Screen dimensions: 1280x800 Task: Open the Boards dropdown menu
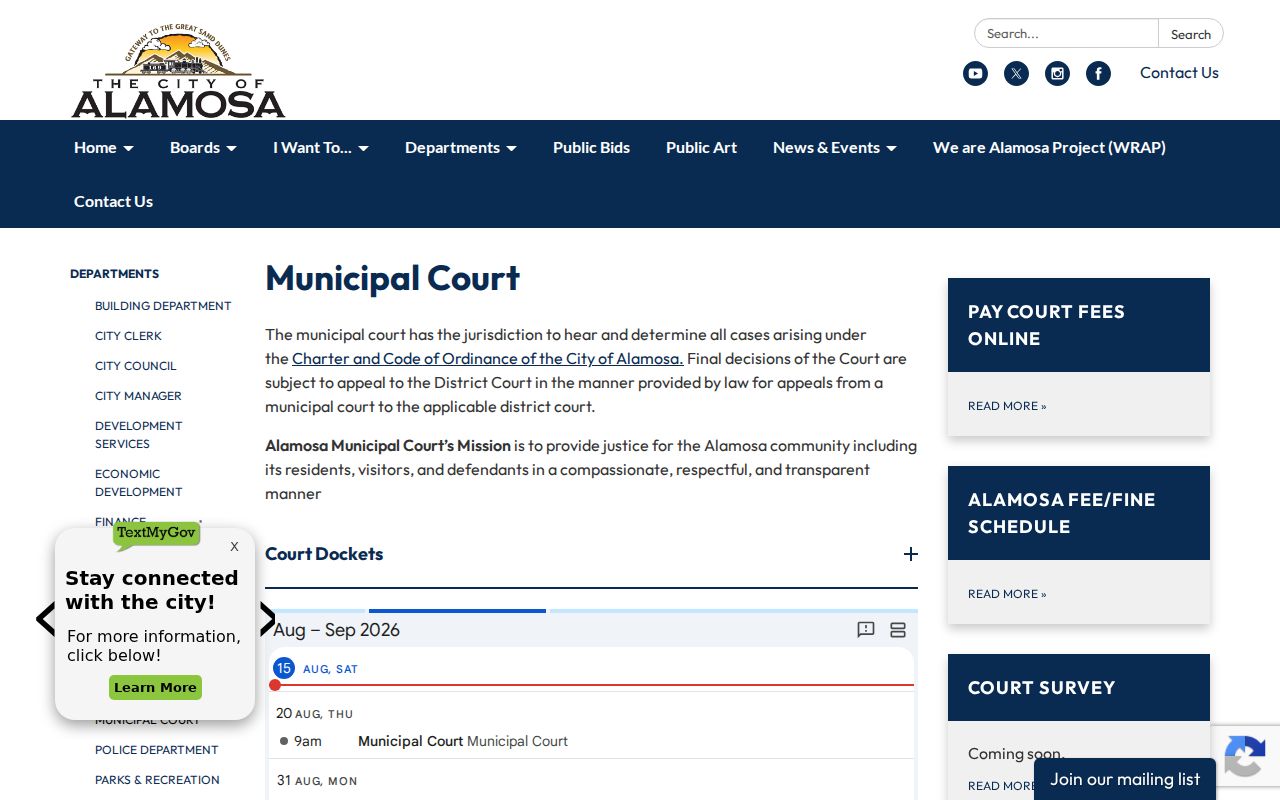tap(203, 147)
